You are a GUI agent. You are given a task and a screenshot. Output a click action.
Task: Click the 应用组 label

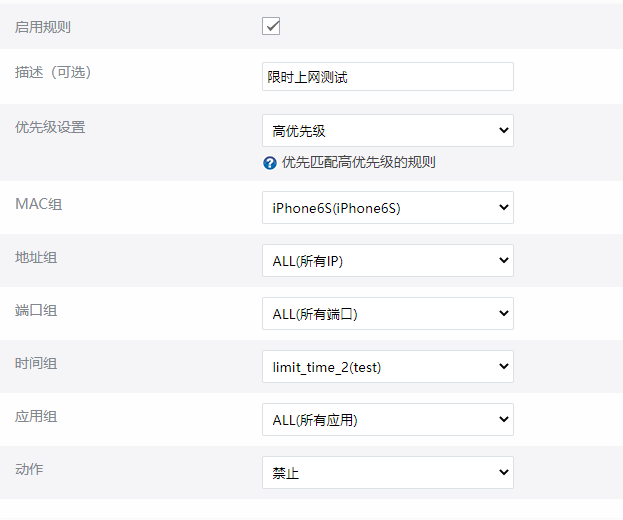pos(36,416)
